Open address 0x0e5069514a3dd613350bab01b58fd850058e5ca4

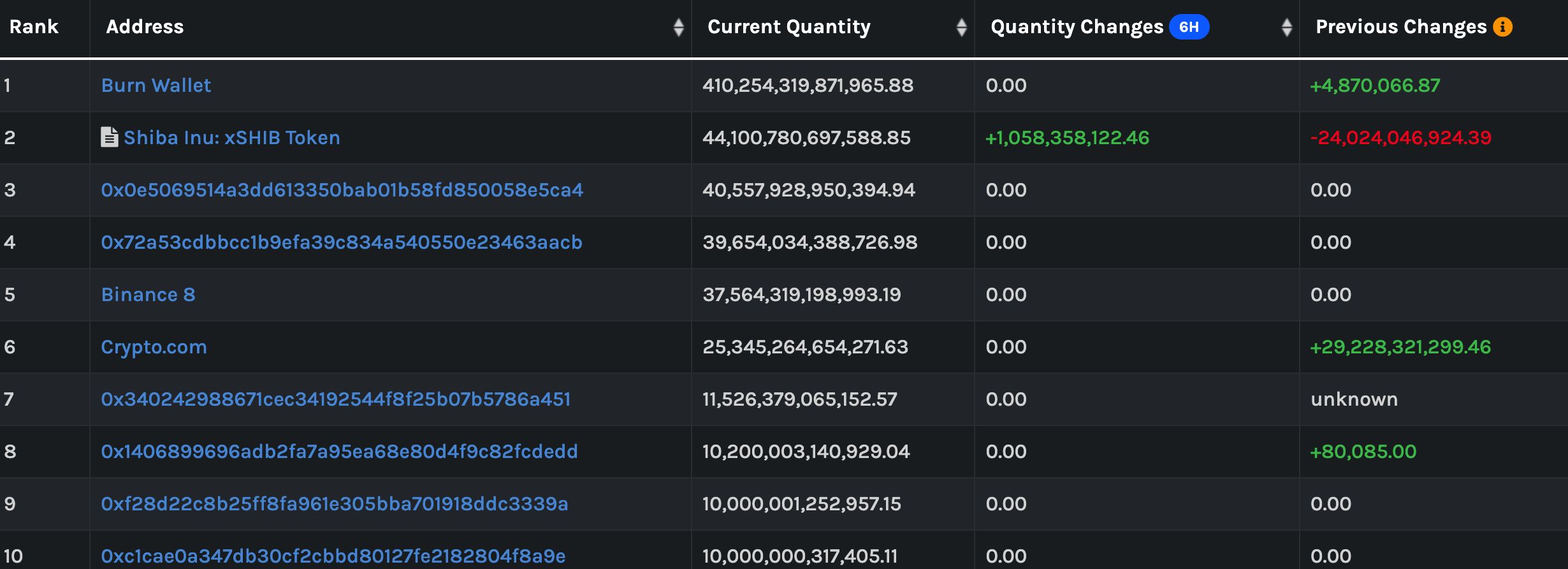(x=342, y=190)
